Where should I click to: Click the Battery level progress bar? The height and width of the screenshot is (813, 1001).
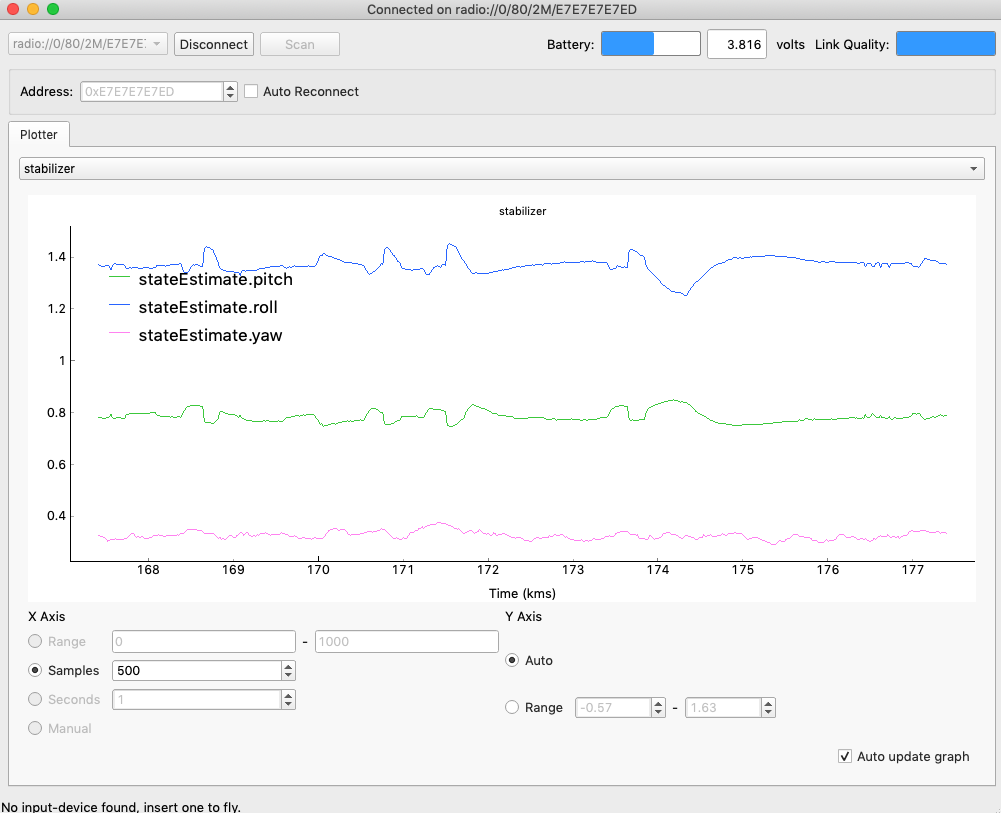tap(650, 44)
